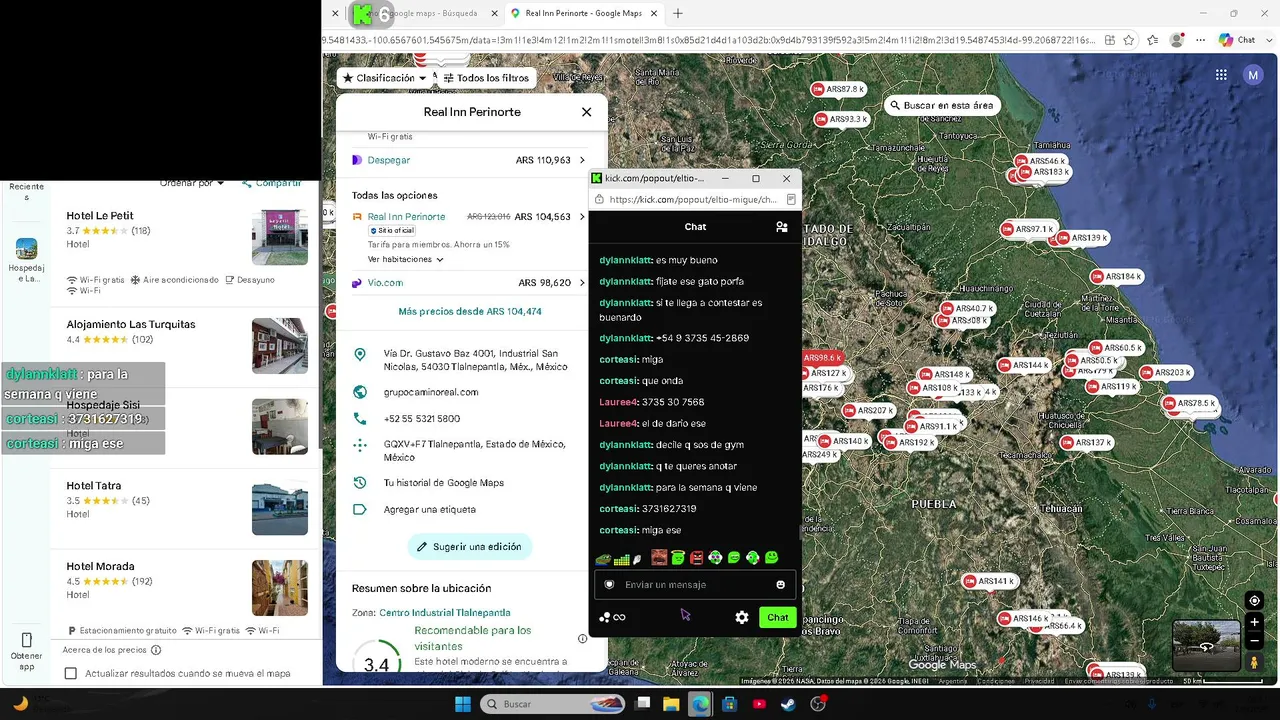Open File Explorer from the taskbar
This screenshot has width=1280, height=720.
[671, 704]
